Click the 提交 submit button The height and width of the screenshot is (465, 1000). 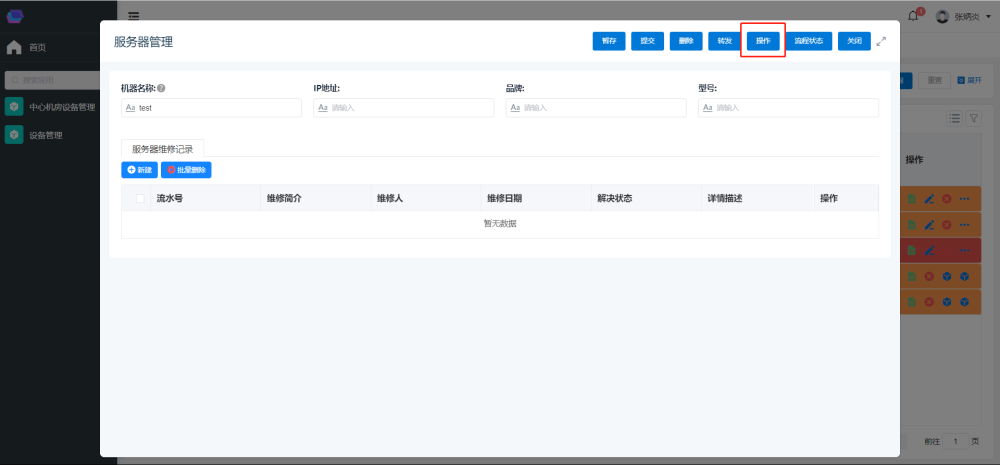[647, 41]
